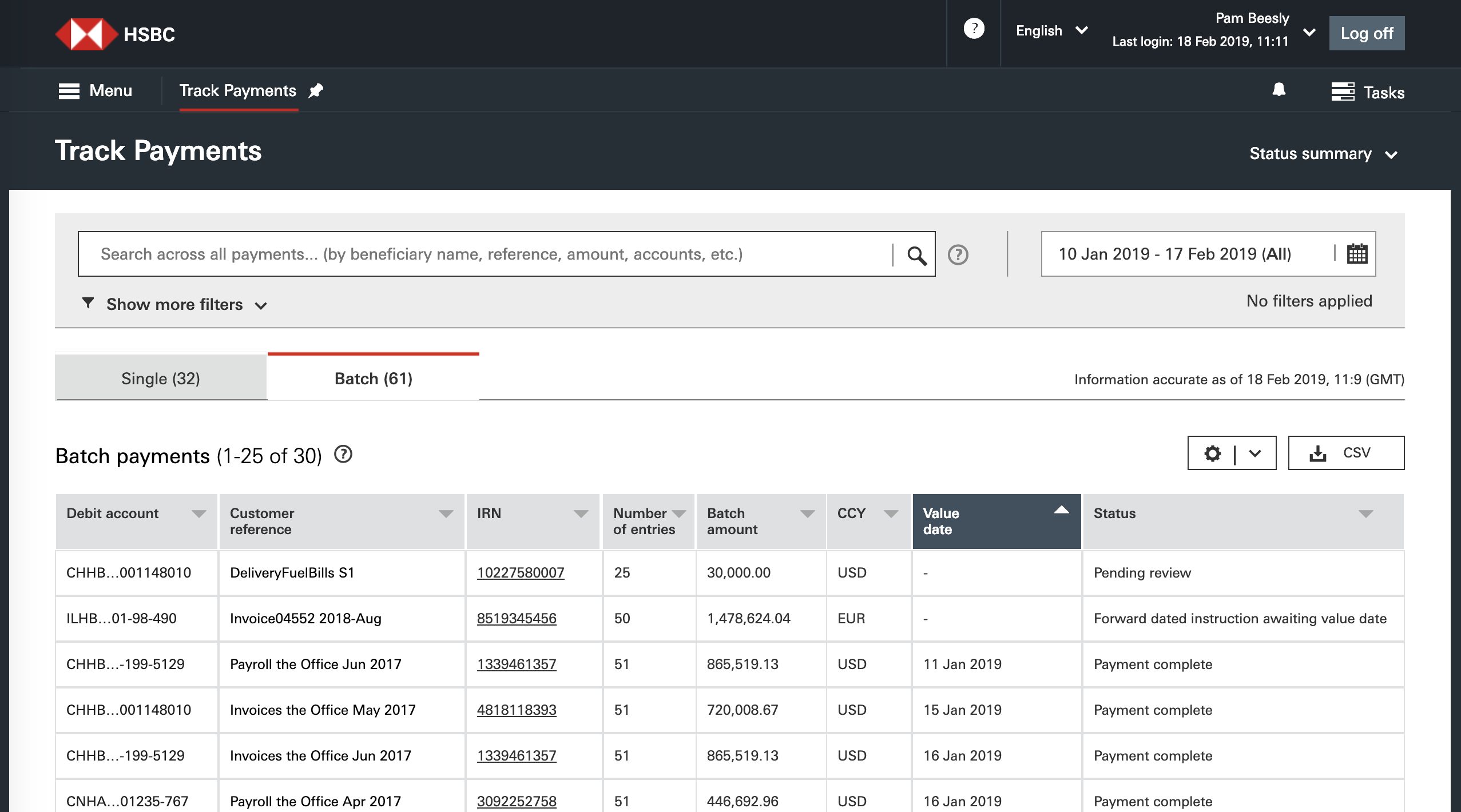Pin the Track Payments page
The image size is (1461, 812).
point(315,90)
